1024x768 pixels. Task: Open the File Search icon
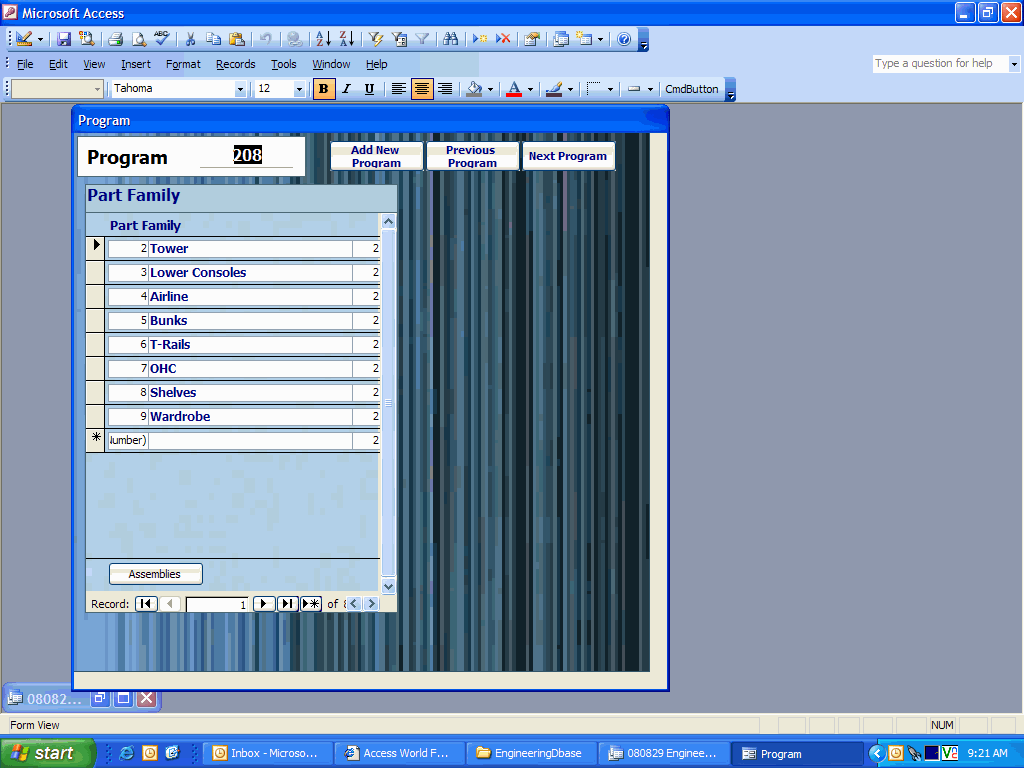click(86, 39)
